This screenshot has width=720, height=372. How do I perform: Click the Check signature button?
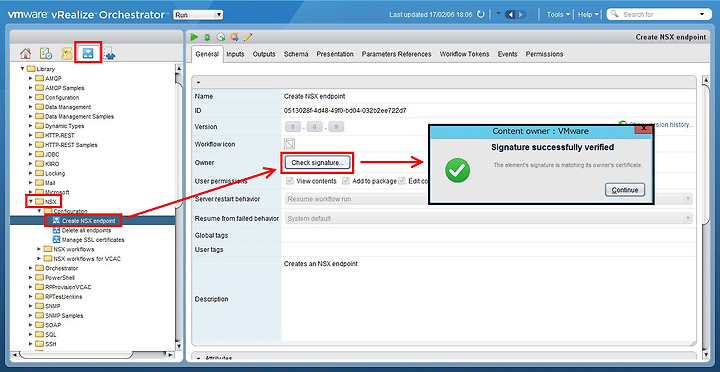click(317, 163)
